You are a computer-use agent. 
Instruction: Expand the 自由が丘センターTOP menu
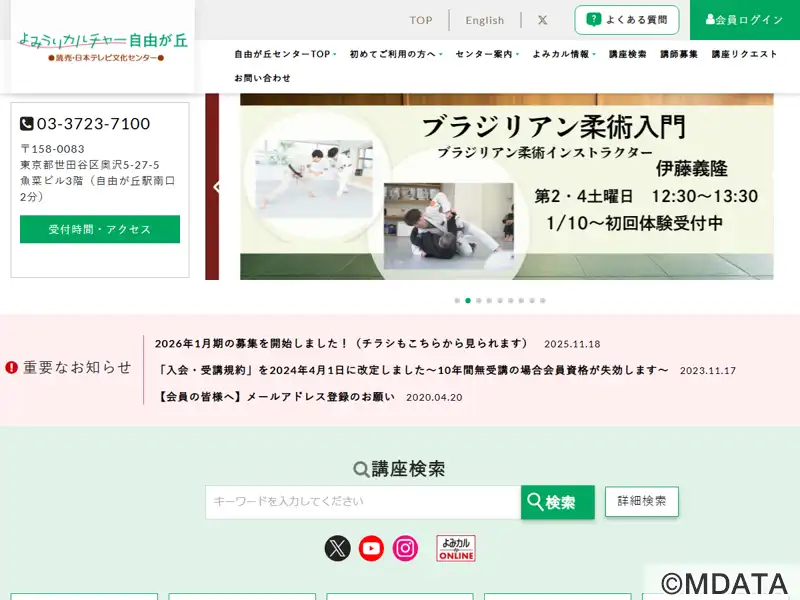(285, 54)
